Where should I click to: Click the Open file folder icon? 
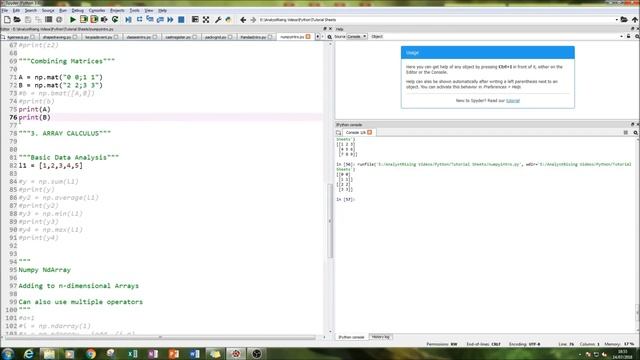(x=17, y=20)
